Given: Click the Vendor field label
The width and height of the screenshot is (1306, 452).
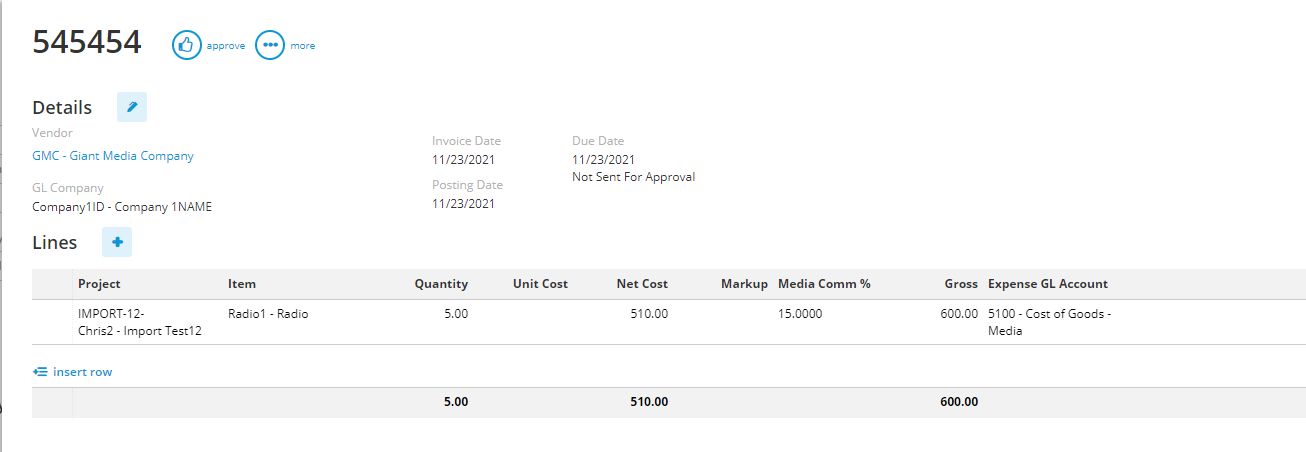Looking at the screenshot, I should [x=52, y=132].
